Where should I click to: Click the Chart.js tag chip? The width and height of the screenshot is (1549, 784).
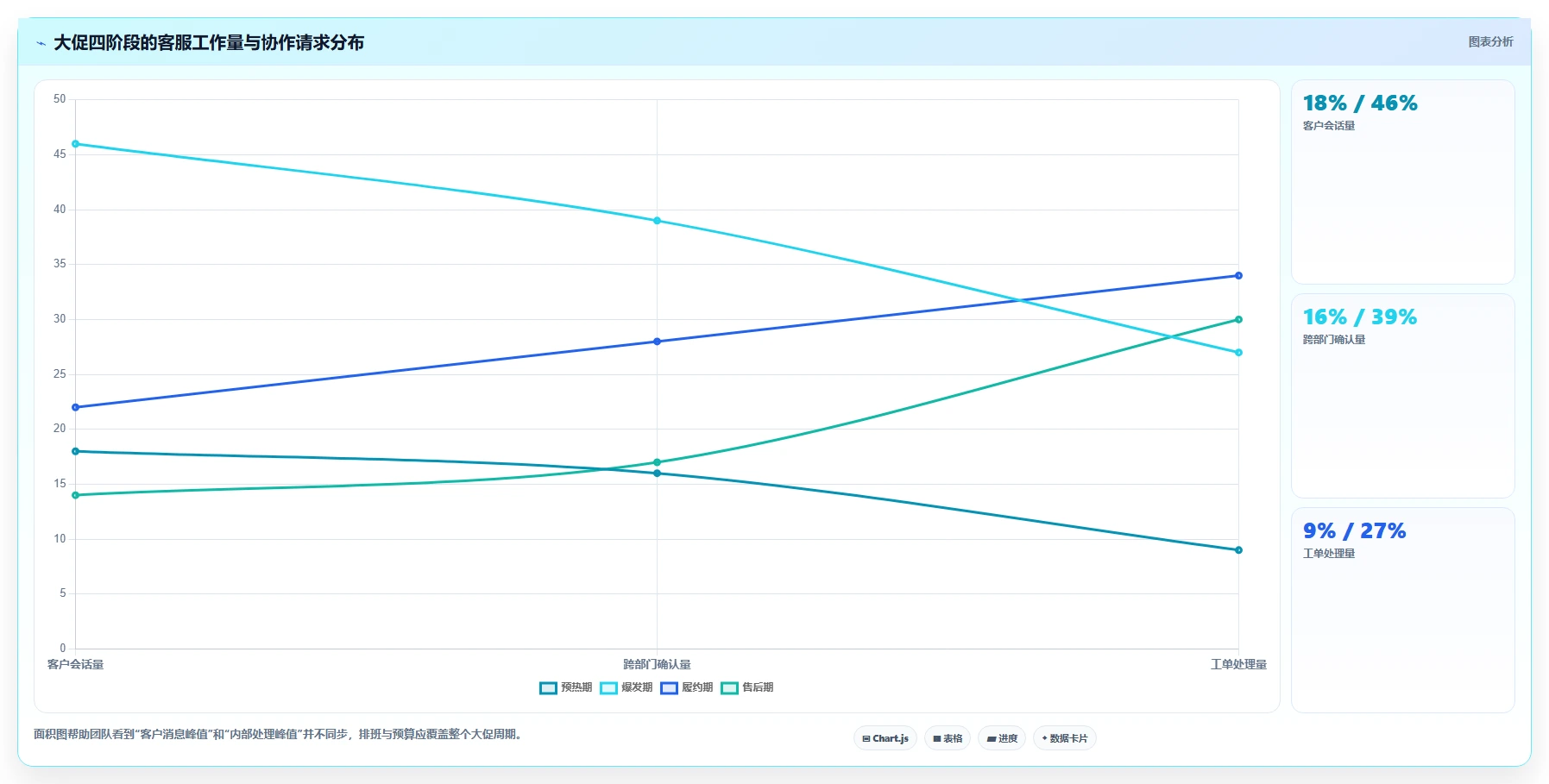pyautogui.click(x=885, y=738)
